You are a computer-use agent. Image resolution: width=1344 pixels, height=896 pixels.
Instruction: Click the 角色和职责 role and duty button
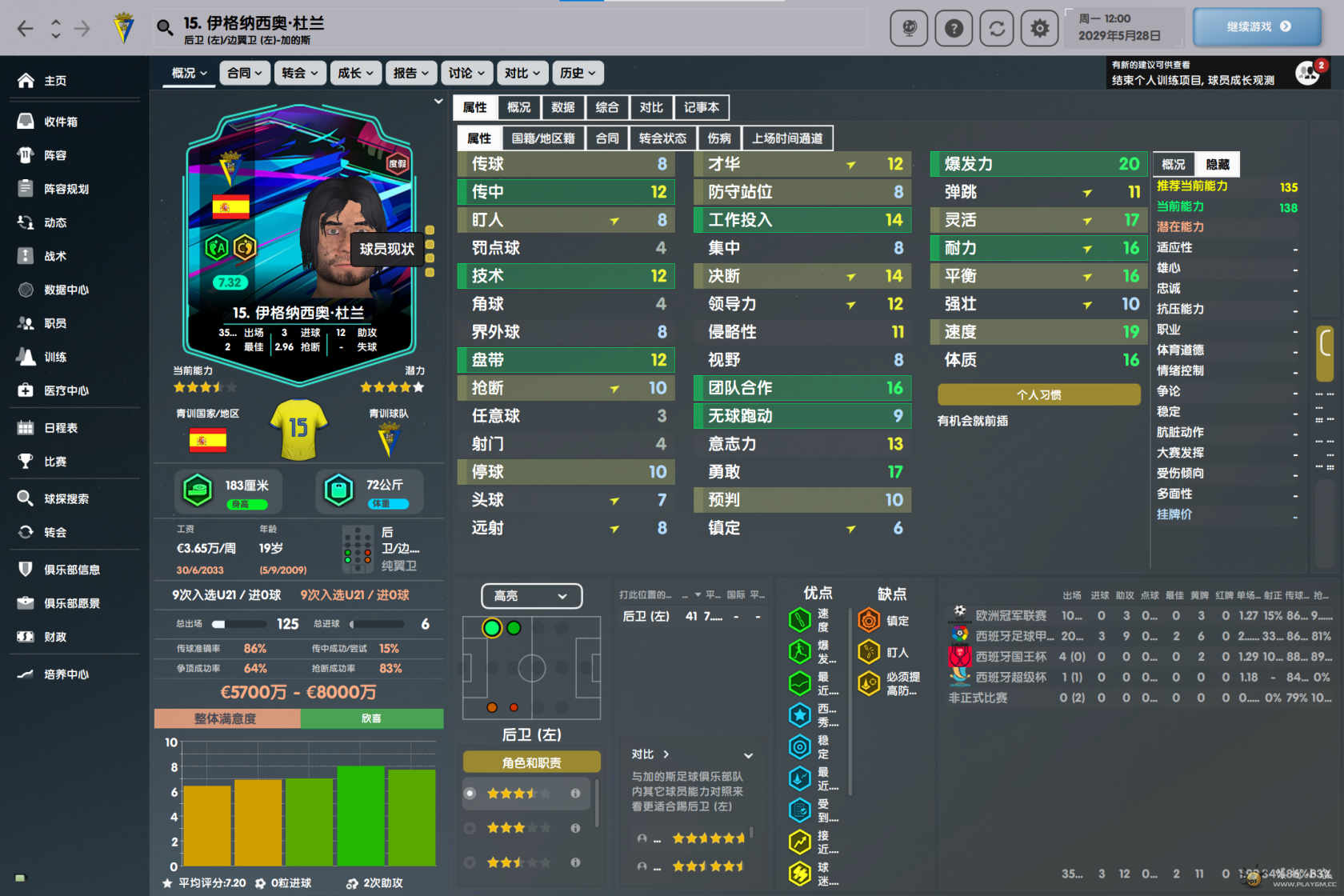tap(531, 762)
